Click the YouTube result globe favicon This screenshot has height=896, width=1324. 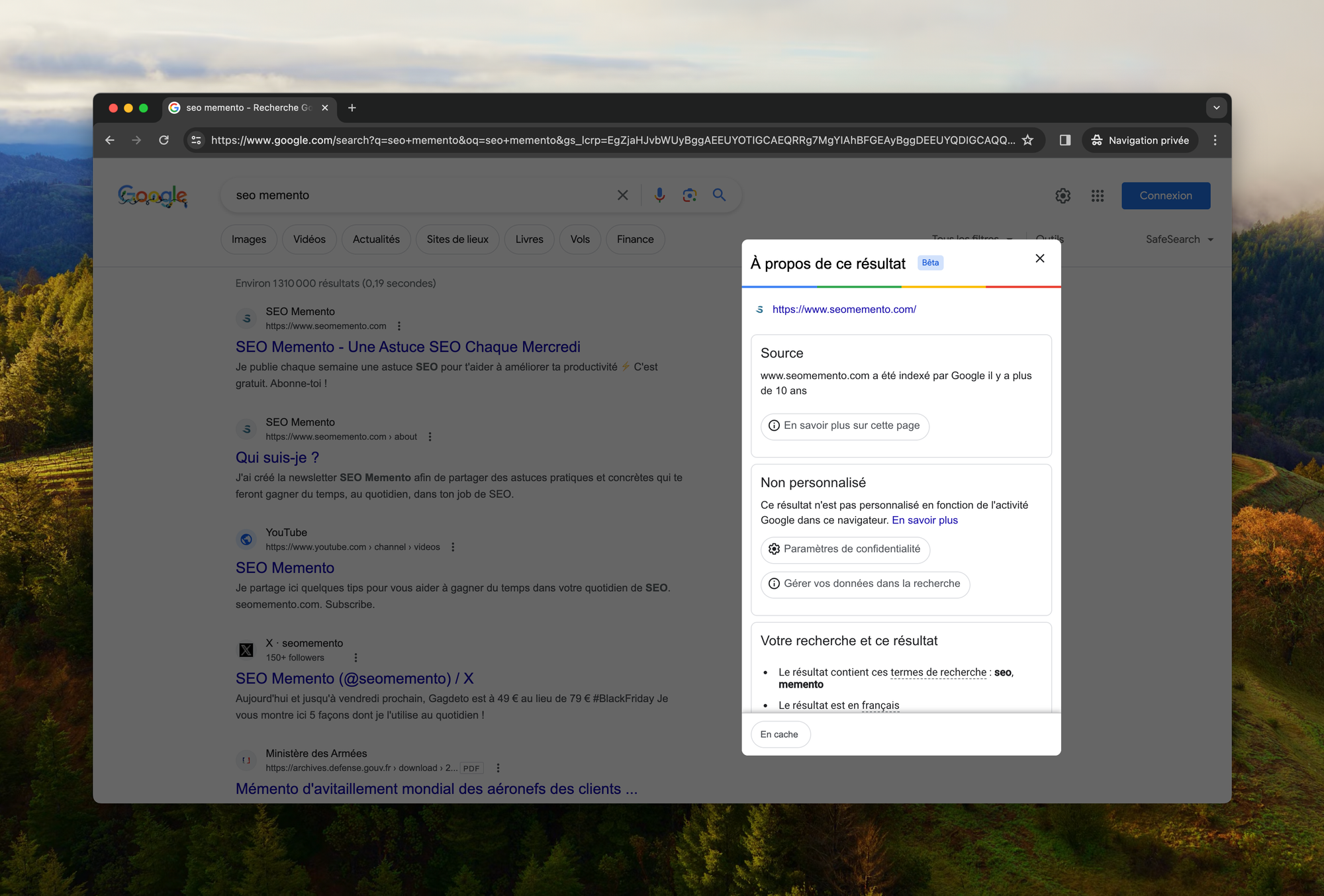pyautogui.click(x=246, y=540)
